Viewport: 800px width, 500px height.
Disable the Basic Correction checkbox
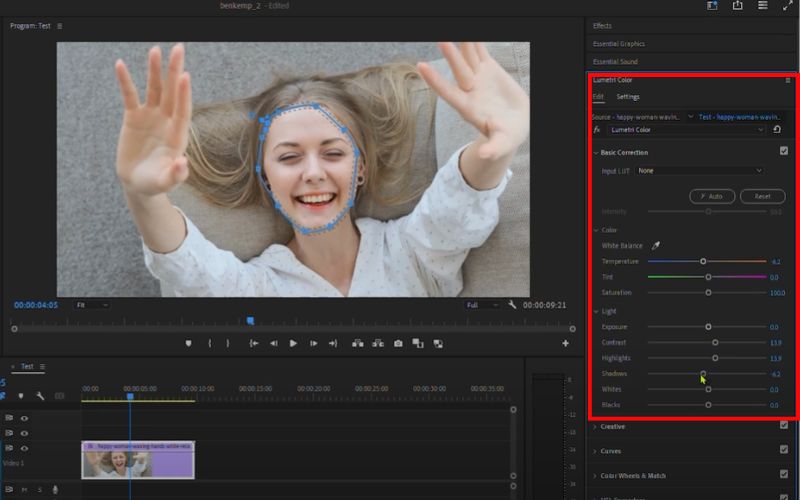[783, 152]
